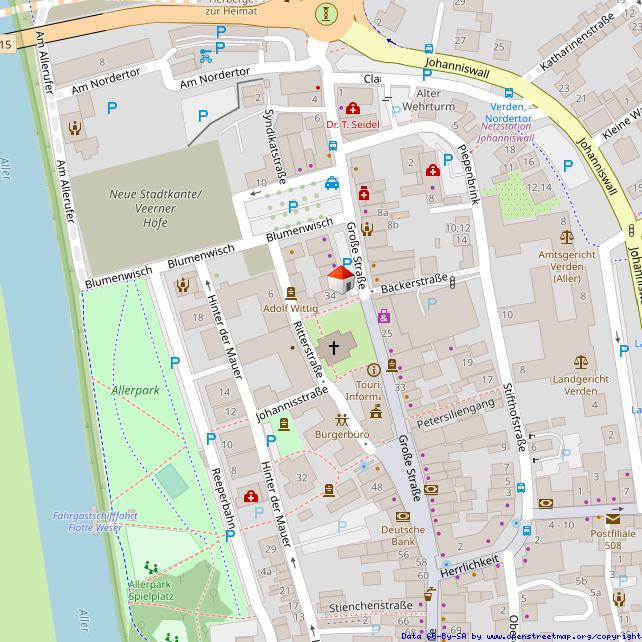Click the Adolf Wittig shop icon

[x=291, y=293]
